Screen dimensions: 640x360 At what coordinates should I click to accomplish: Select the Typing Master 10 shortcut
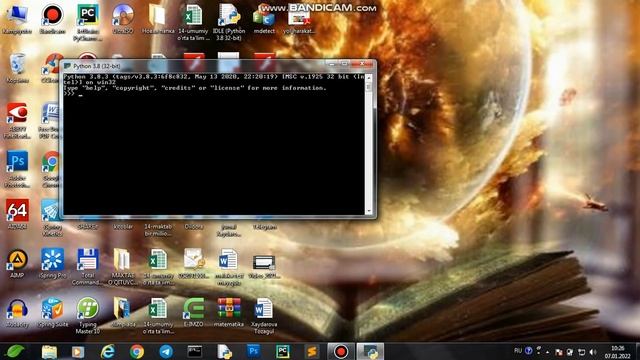(88, 316)
